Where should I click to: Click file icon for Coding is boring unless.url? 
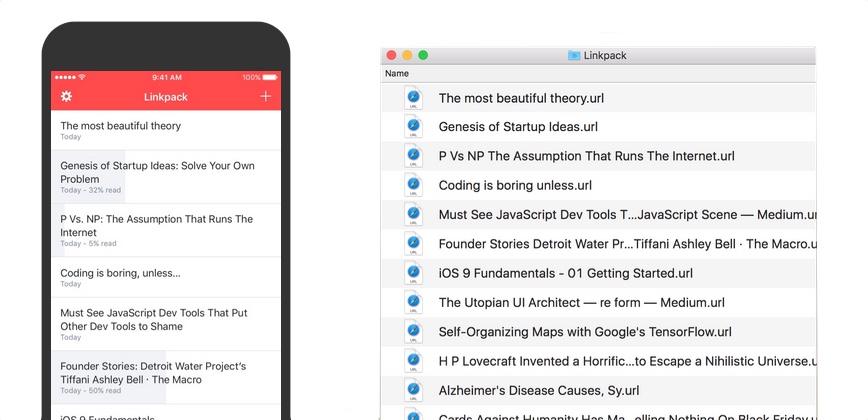click(x=413, y=185)
